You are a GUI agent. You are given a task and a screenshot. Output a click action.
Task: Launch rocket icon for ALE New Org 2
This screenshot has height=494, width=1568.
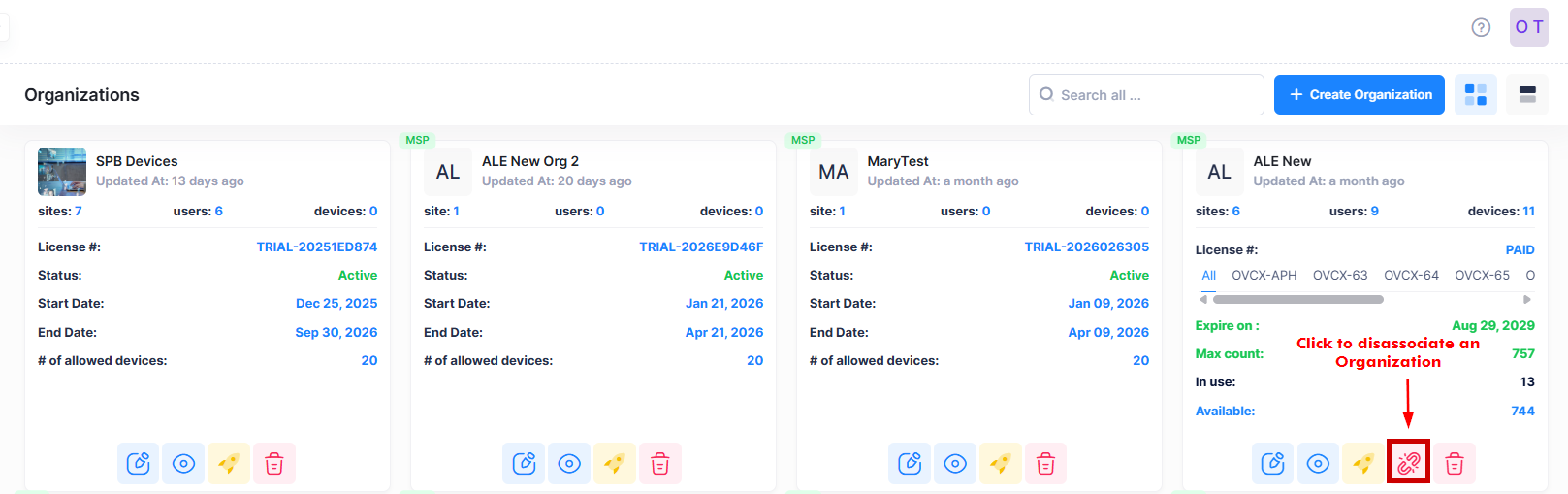pos(614,464)
